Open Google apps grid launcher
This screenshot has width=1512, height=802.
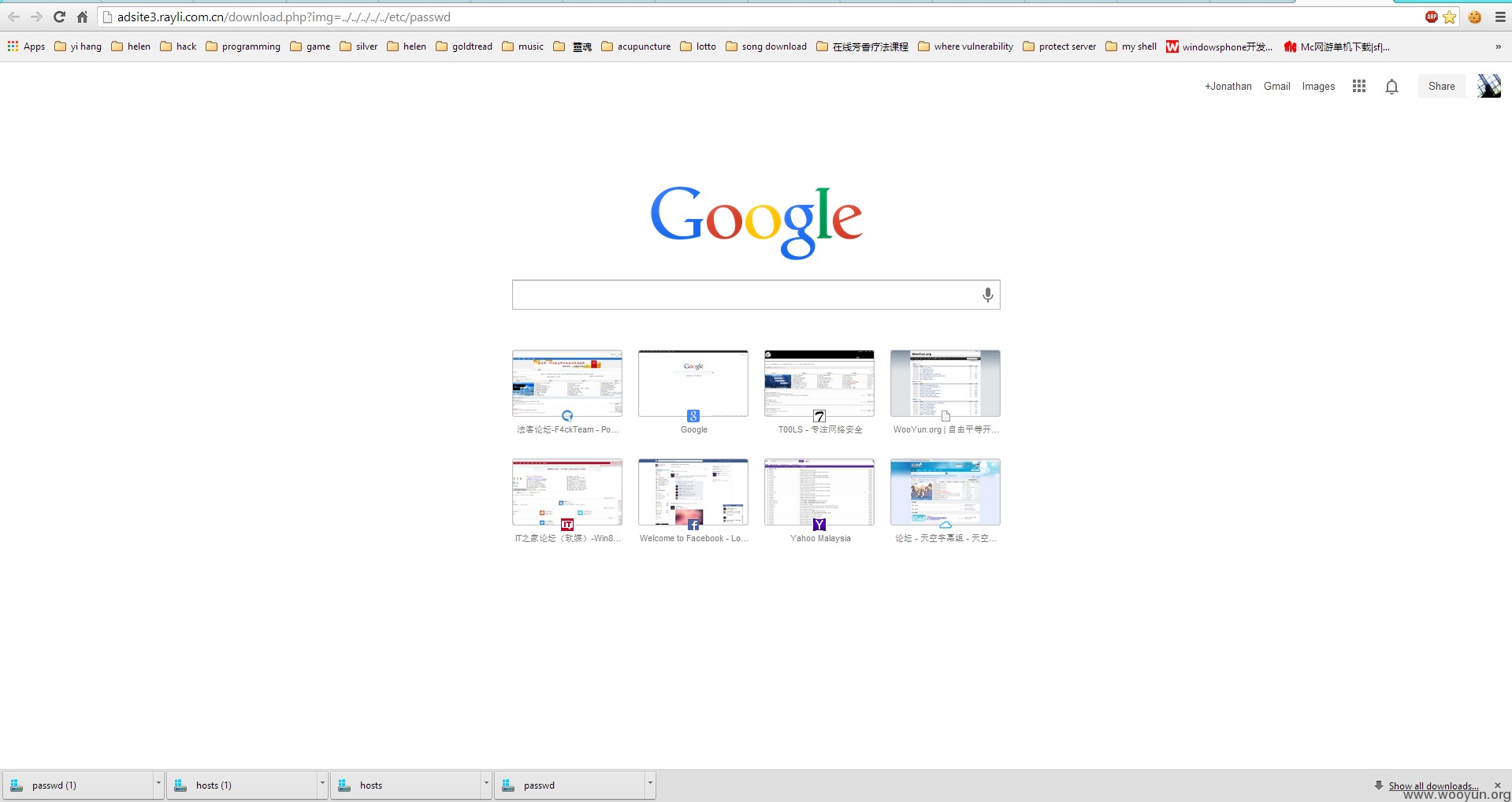[x=1359, y=86]
